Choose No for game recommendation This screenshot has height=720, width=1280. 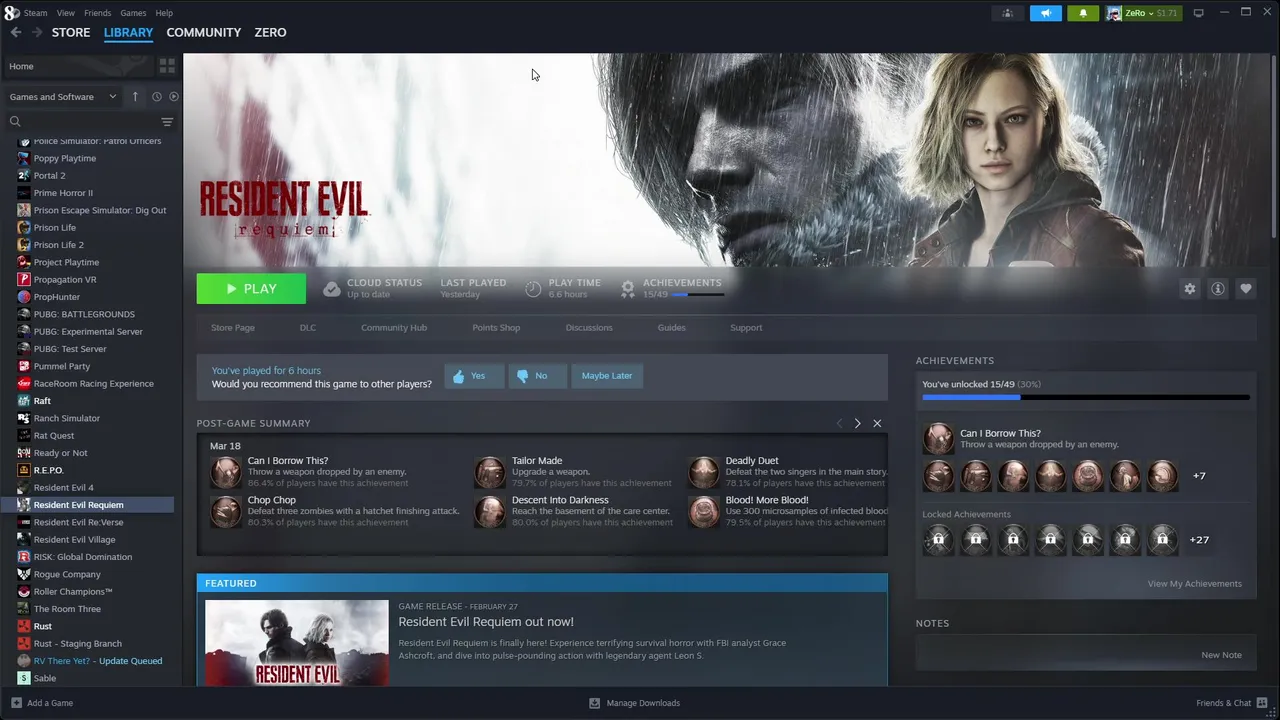[537, 376]
